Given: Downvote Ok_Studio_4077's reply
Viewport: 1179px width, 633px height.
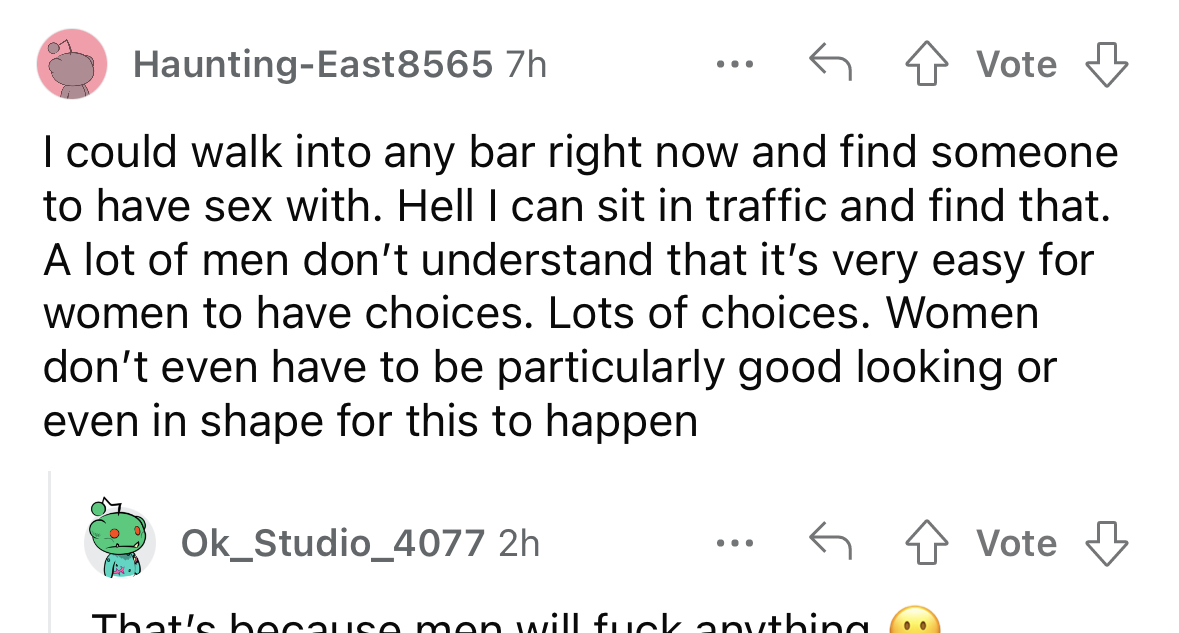Looking at the screenshot, I should pos(1106,543).
